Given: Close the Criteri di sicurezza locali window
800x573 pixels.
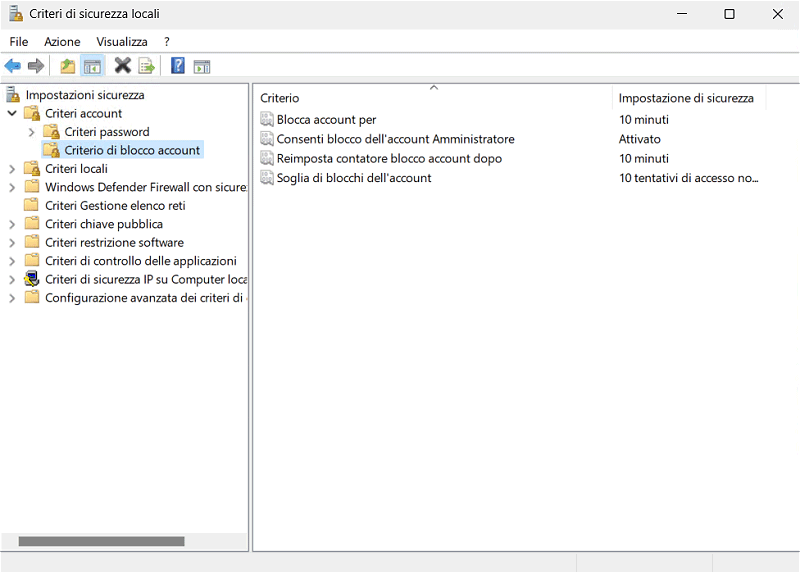Looking at the screenshot, I should click(x=778, y=14).
